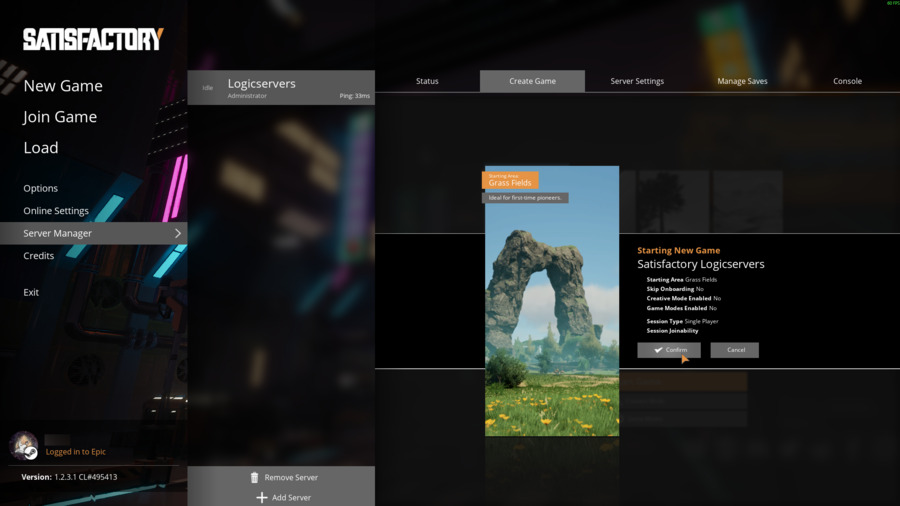Click the Skip Onboarding No line

675,289
